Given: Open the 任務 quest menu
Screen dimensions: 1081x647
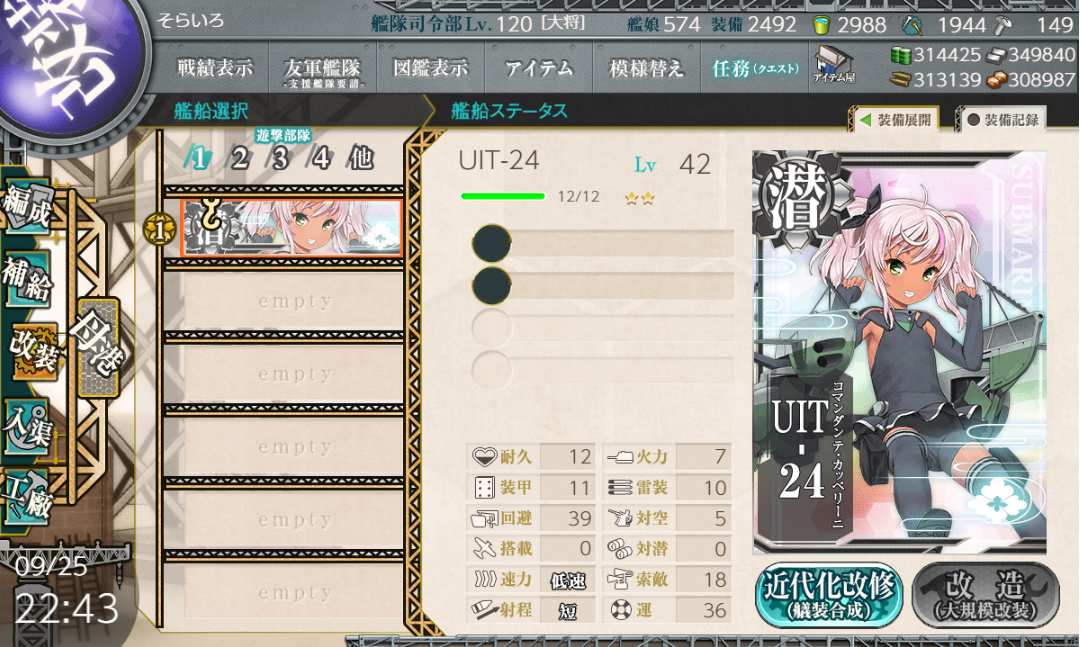Looking at the screenshot, I should point(755,68).
